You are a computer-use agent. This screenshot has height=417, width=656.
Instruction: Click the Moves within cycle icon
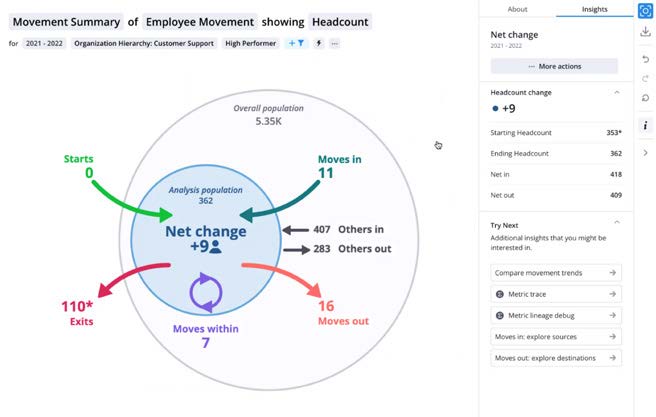(206, 292)
